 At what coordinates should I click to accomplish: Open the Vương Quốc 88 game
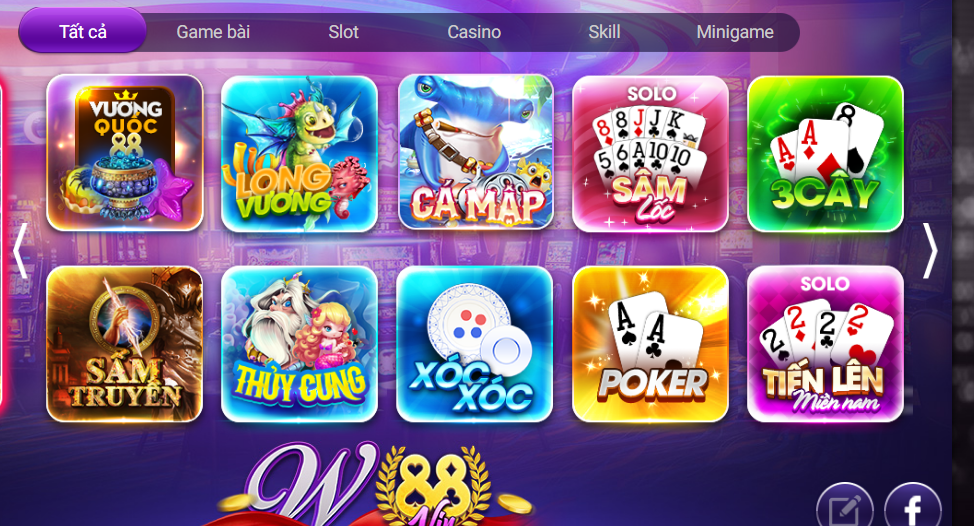pyautogui.click(x=125, y=153)
